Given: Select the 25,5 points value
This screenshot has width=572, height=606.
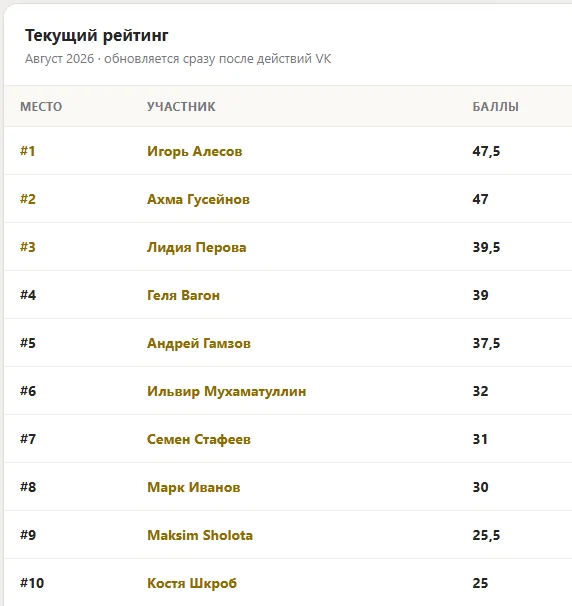Looking at the screenshot, I should pyautogui.click(x=486, y=535).
